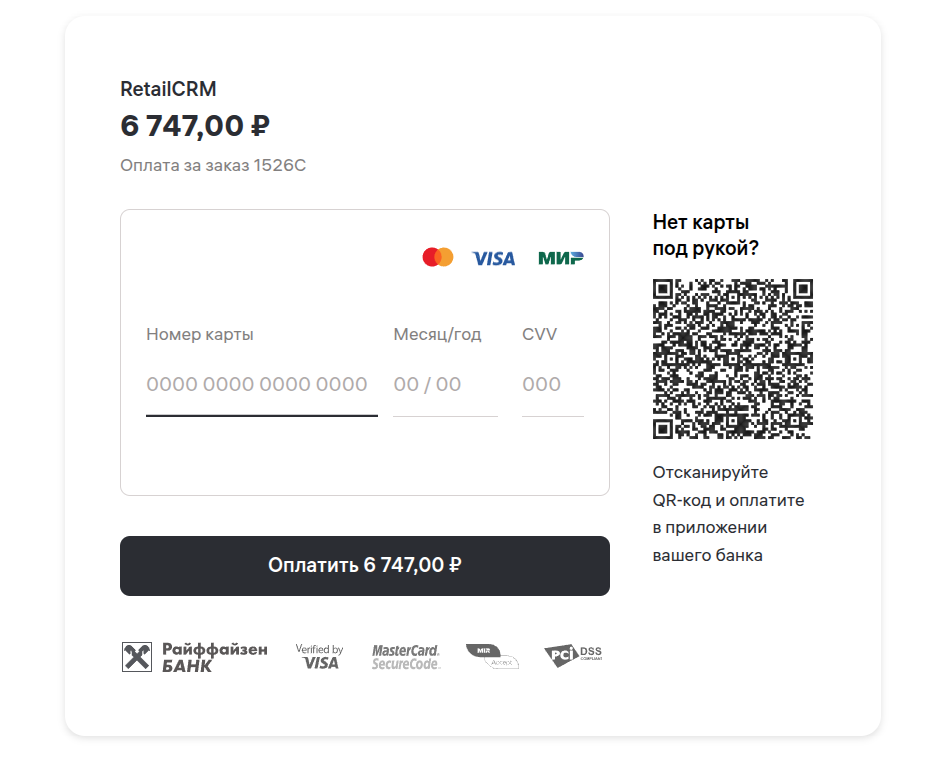Viewport: 929px width, 784px height.
Task: Click the Нет карты под рукой heading
Action: click(705, 235)
